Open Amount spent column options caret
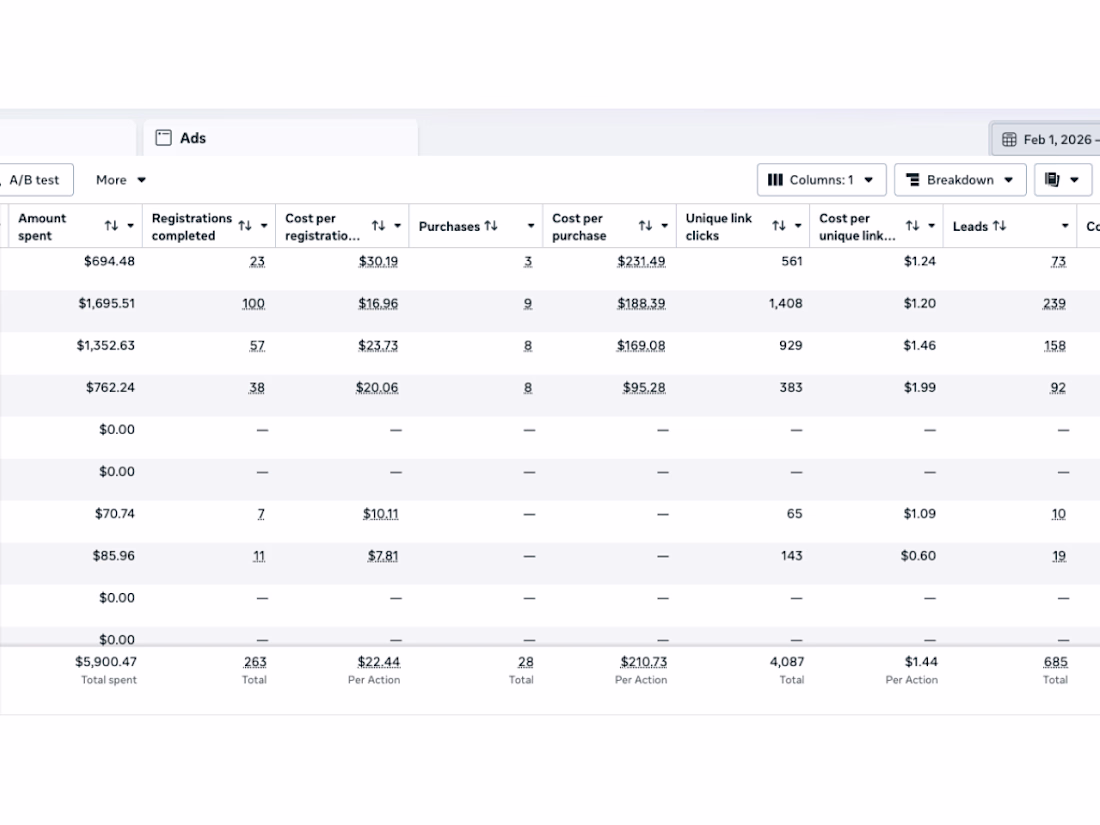This screenshot has width=1100, height=825. click(x=130, y=226)
